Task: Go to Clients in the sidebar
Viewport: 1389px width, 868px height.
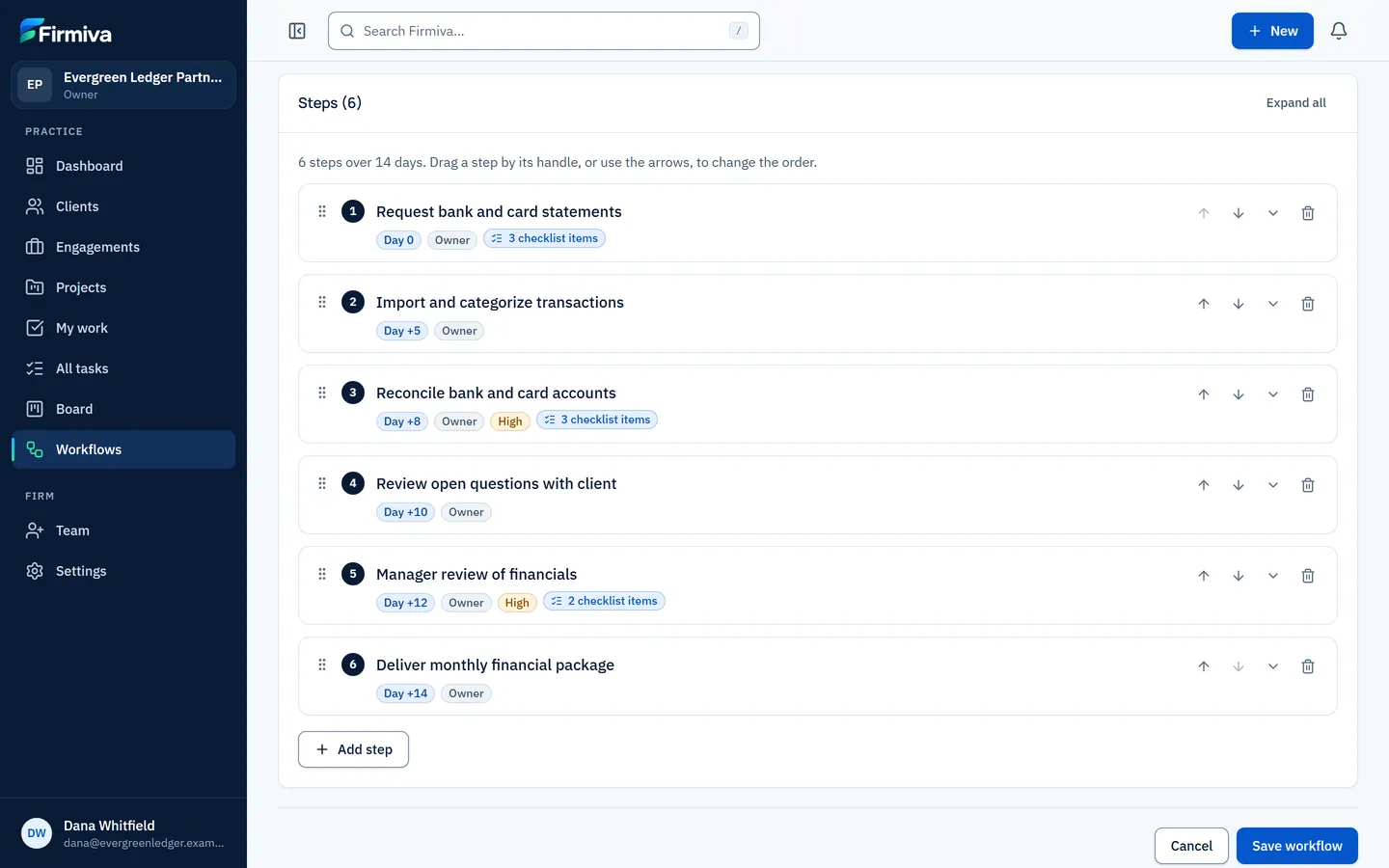Action: [123, 206]
